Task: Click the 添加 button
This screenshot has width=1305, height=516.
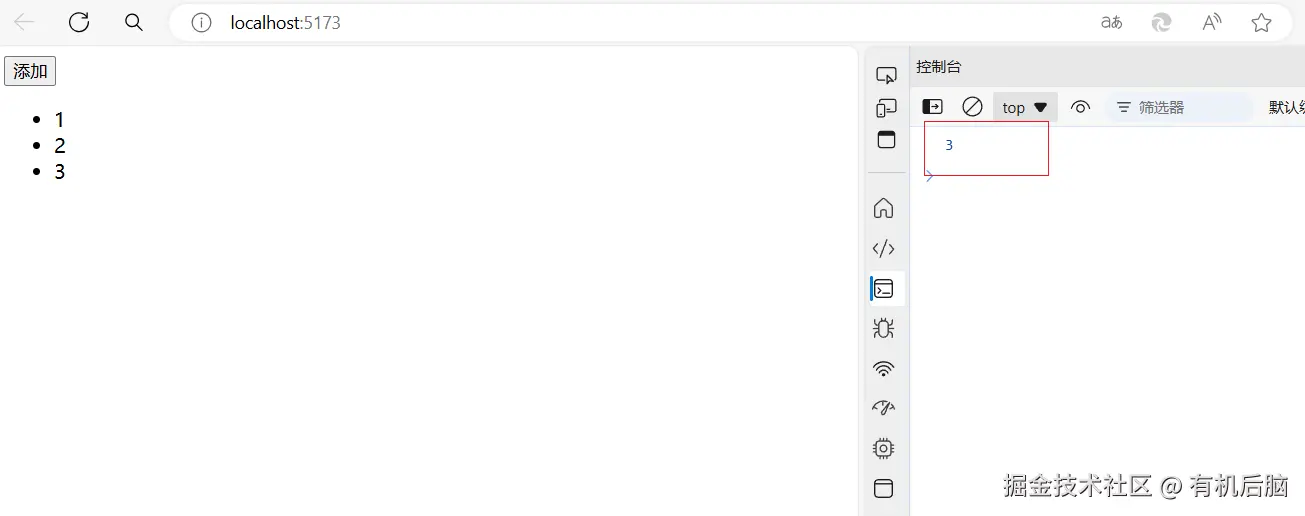Action: pos(30,71)
